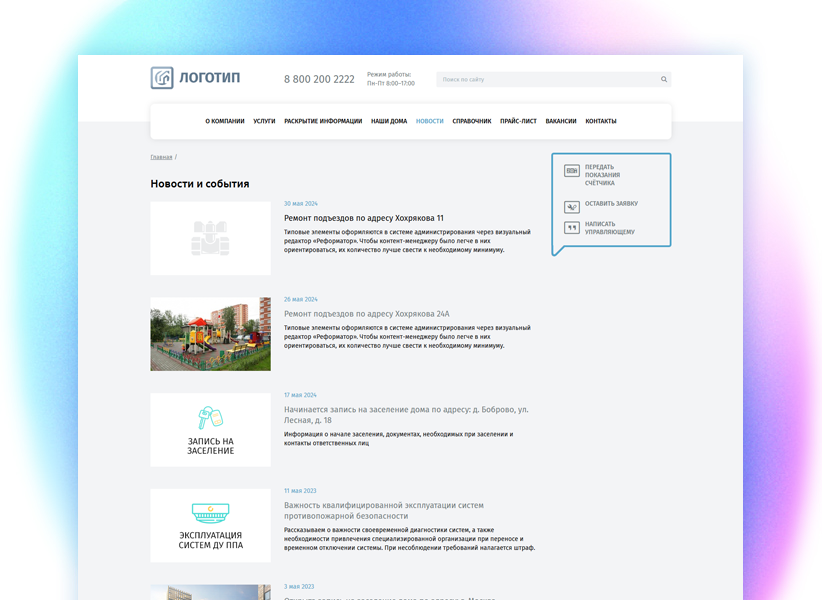Click the meter readings icon
The height and width of the screenshot is (600, 822).
(572, 171)
